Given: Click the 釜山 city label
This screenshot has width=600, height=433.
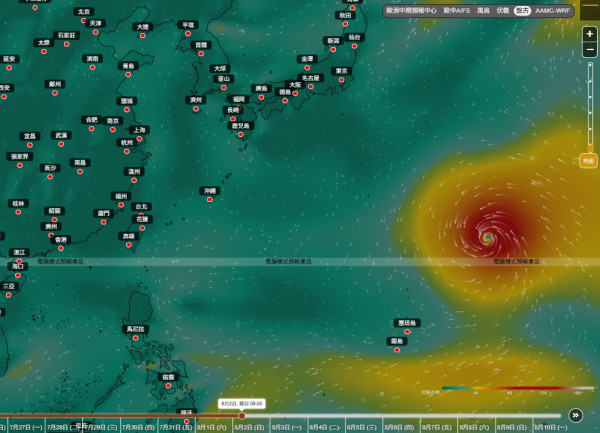Looking at the screenshot, I should pyautogui.click(x=223, y=79).
